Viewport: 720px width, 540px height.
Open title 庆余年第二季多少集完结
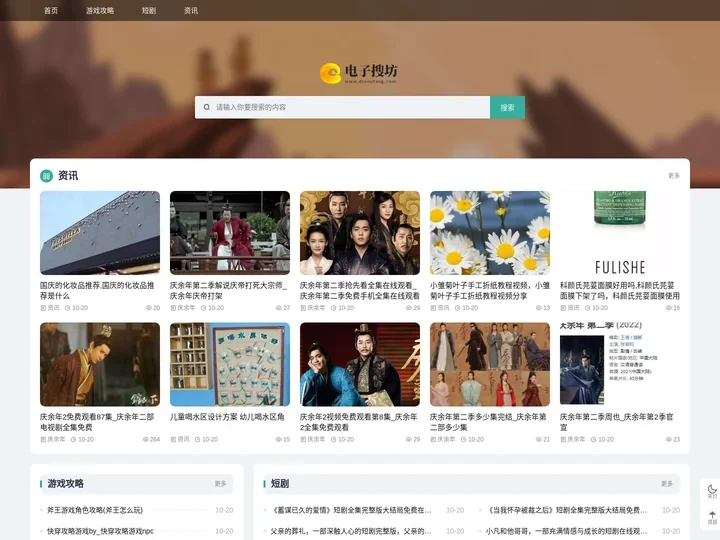[488, 422]
